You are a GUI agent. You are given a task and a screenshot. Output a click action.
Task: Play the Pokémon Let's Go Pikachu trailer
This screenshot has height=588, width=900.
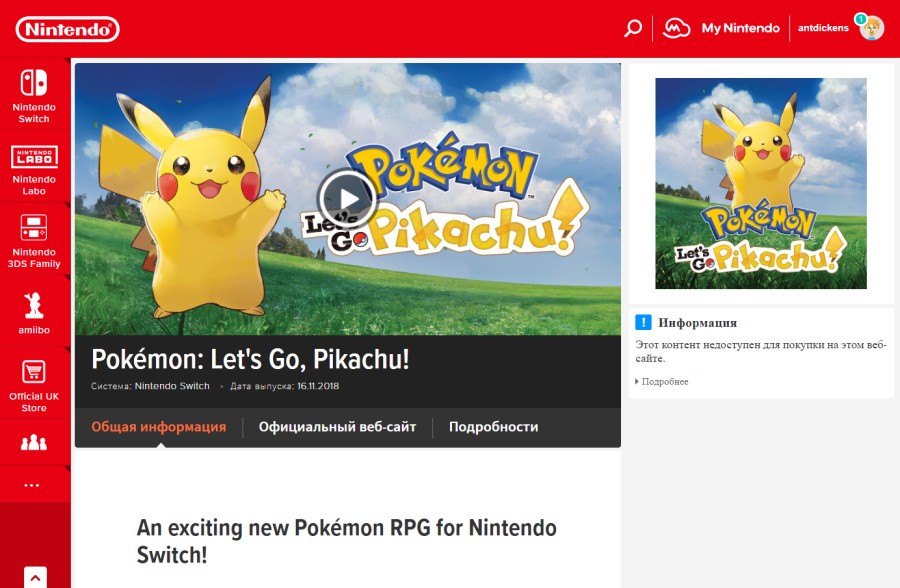[347, 199]
